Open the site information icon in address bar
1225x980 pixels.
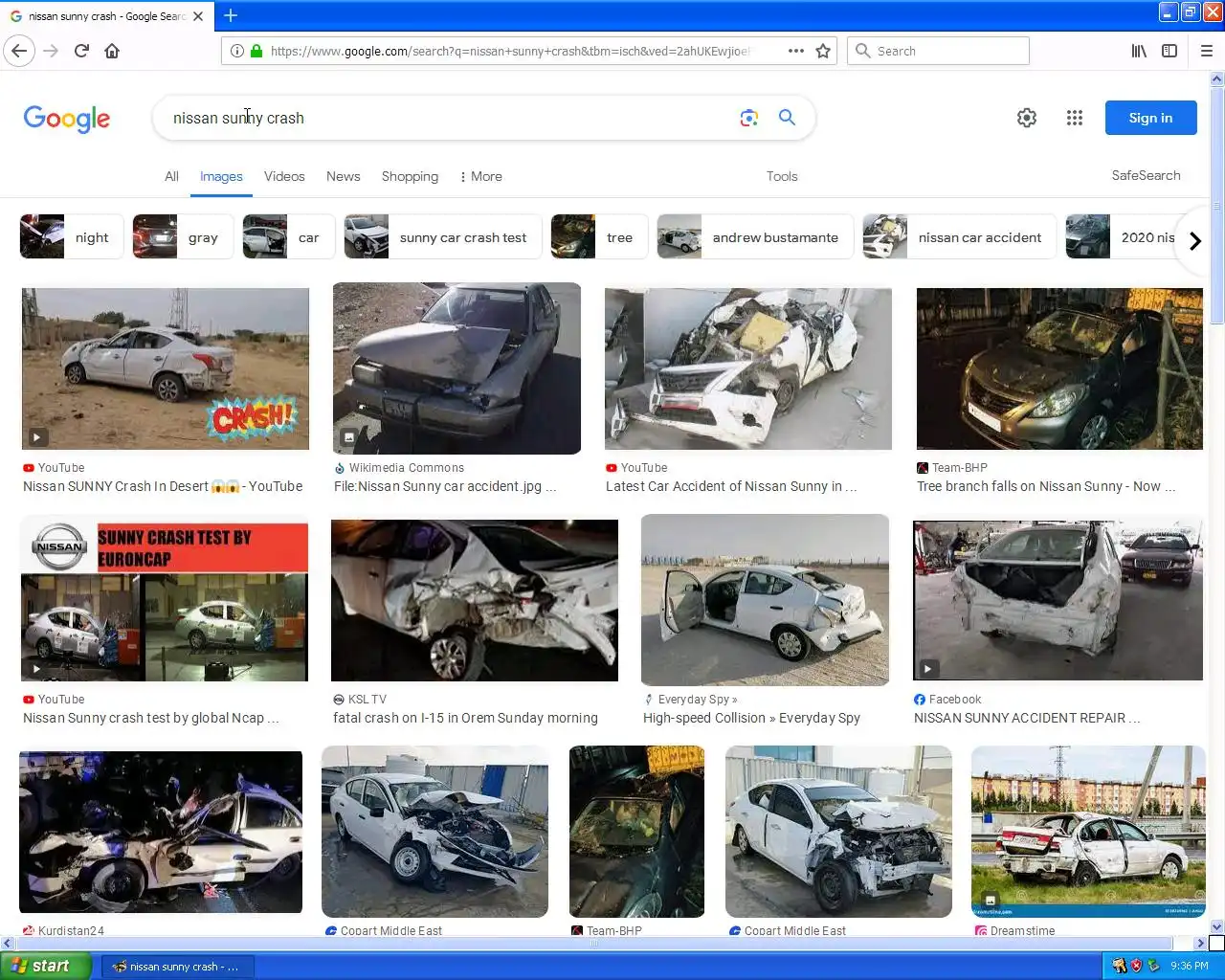(236, 51)
